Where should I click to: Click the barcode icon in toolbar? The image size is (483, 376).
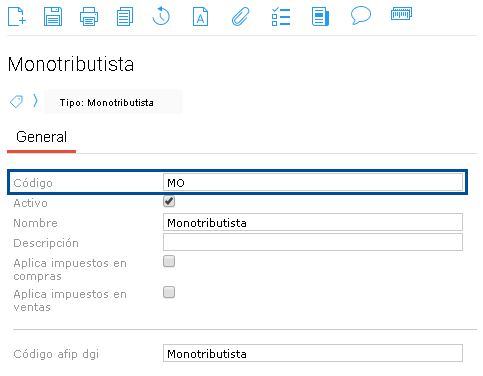[x=401, y=14]
